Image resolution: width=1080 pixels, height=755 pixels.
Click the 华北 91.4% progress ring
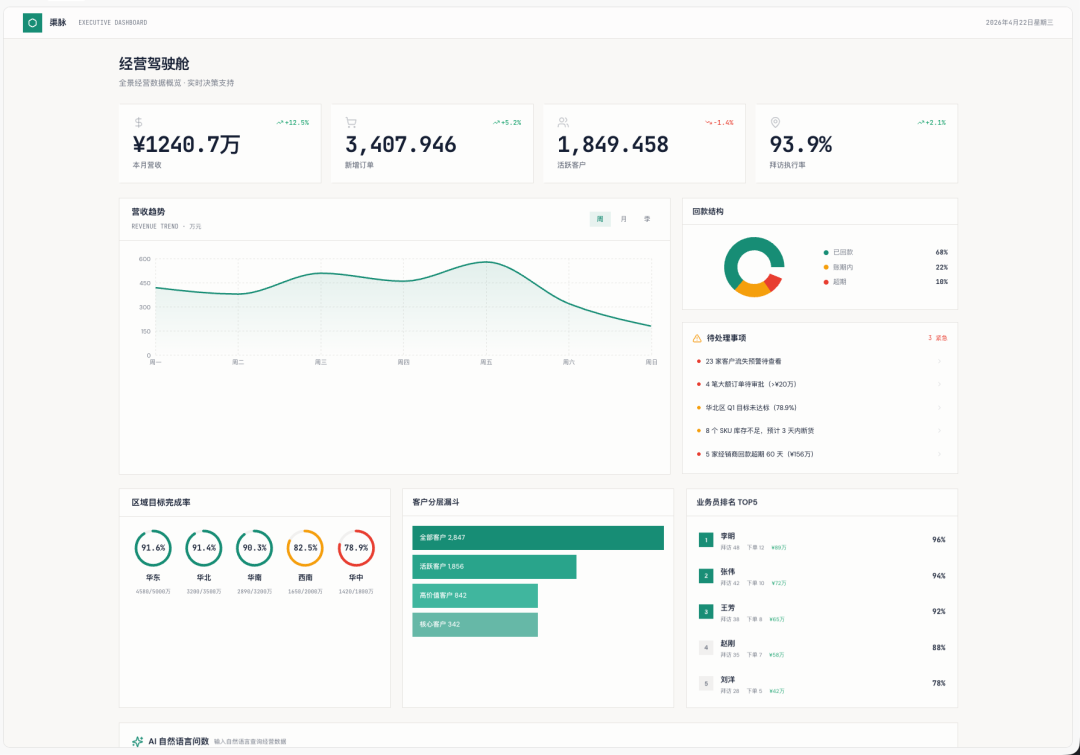tap(204, 548)
